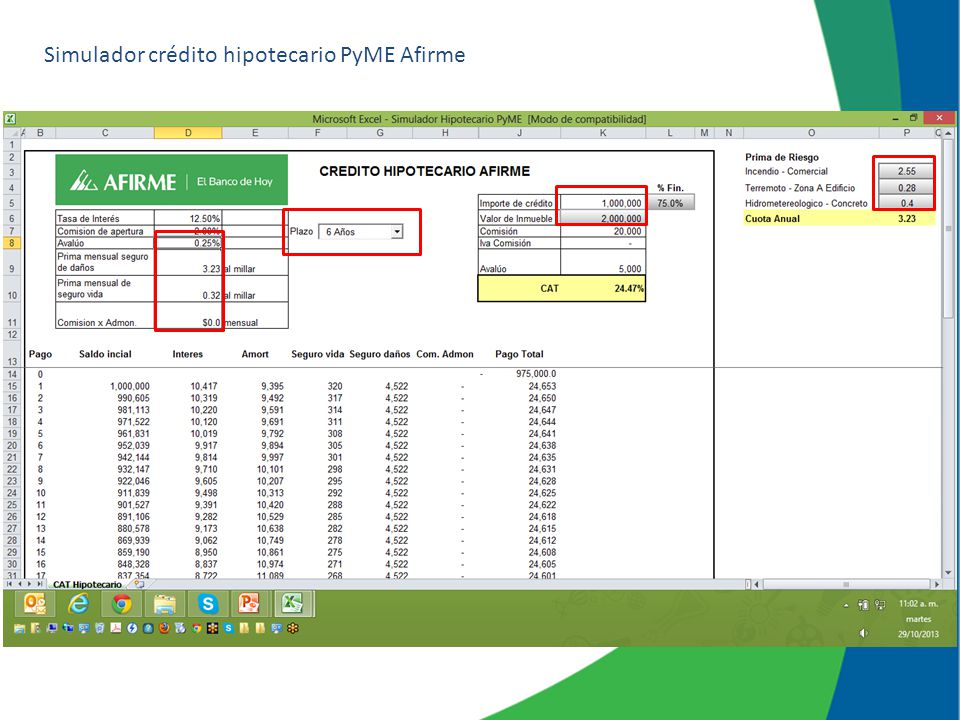Click the Importe de crédito cell 1,000,000
This screenshot has height=720, width=960.
click(603, 203)
